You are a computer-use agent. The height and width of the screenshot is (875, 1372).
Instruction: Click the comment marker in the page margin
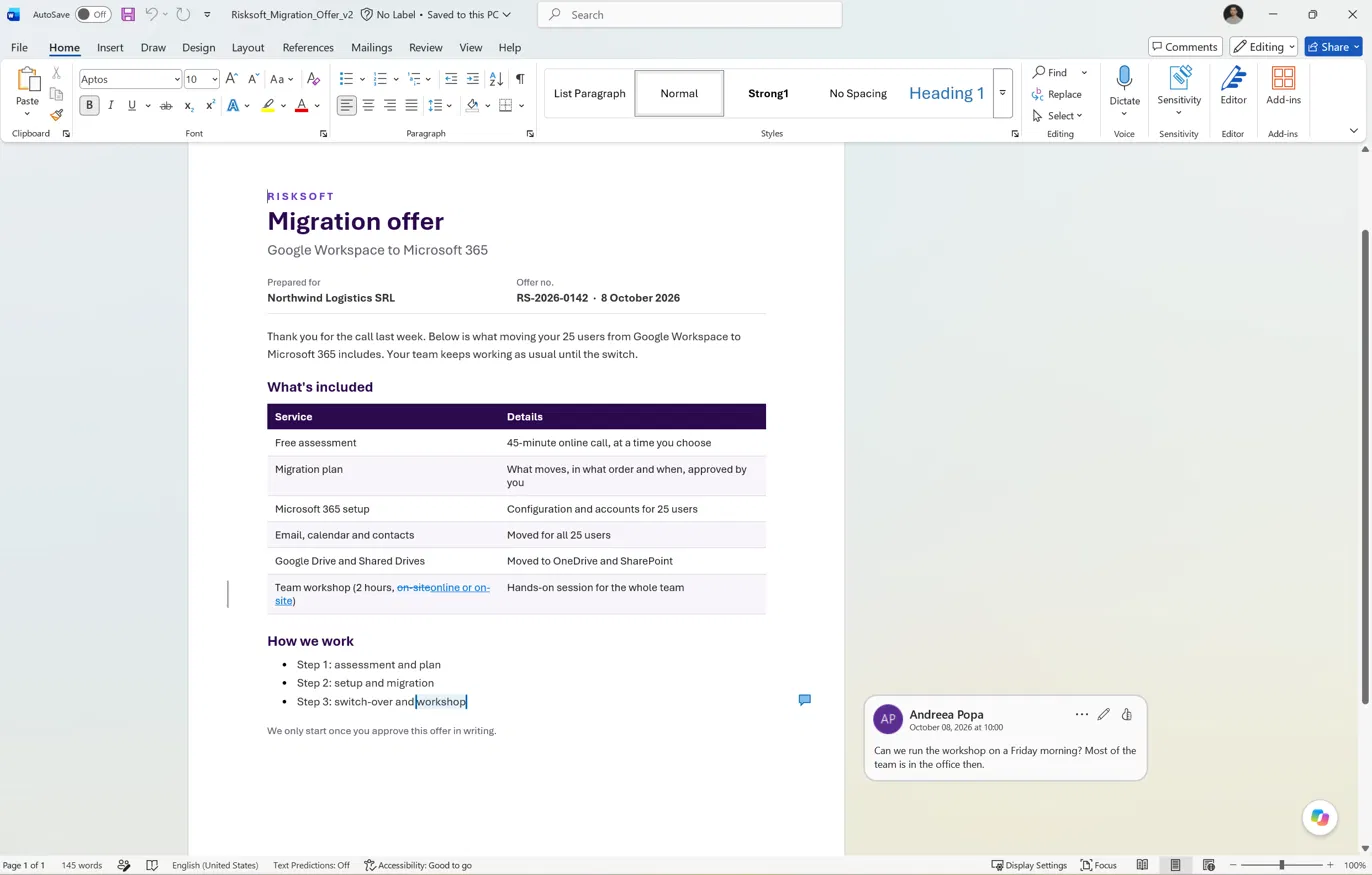click(804, 700)
